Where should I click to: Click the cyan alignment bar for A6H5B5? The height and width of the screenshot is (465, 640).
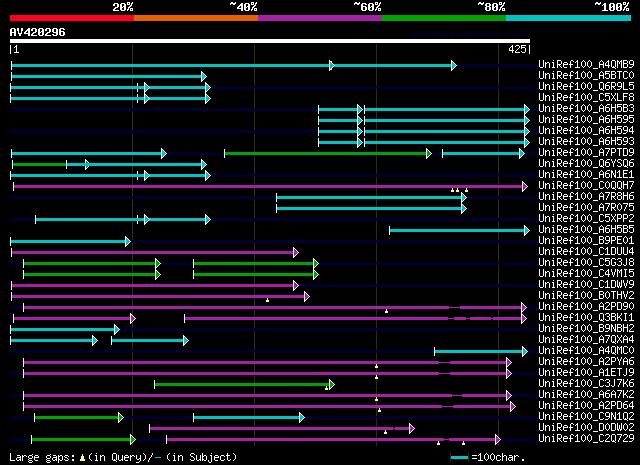[459, 231]
